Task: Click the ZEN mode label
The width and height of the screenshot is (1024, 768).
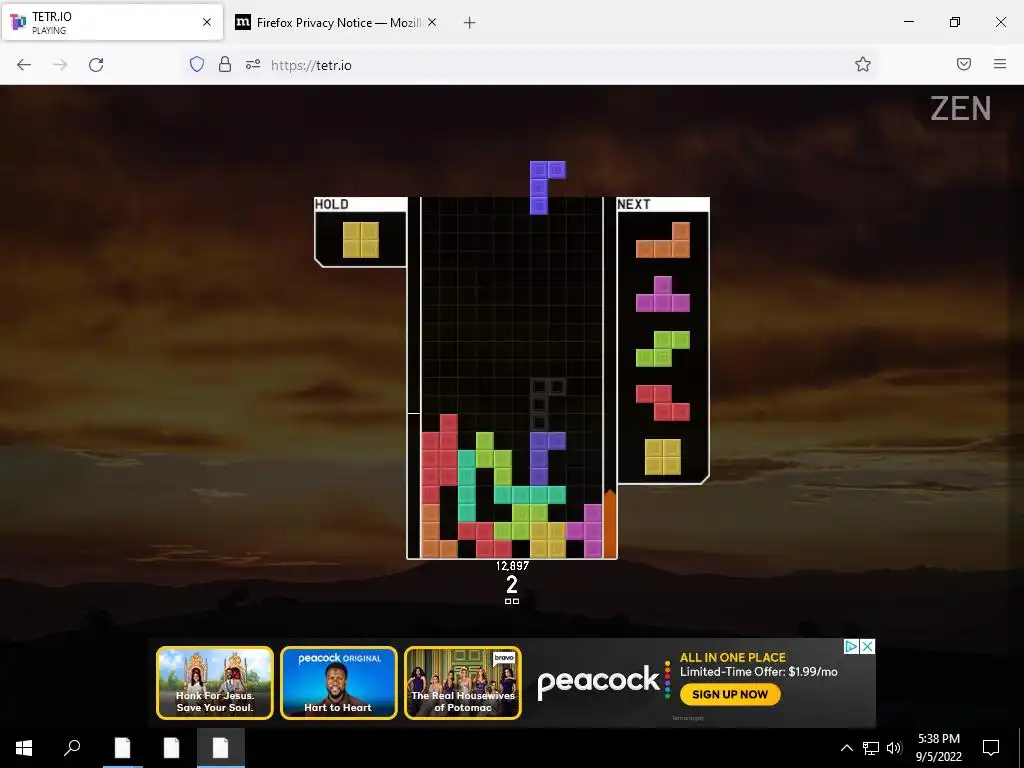Action: click(x=961, y=108)
